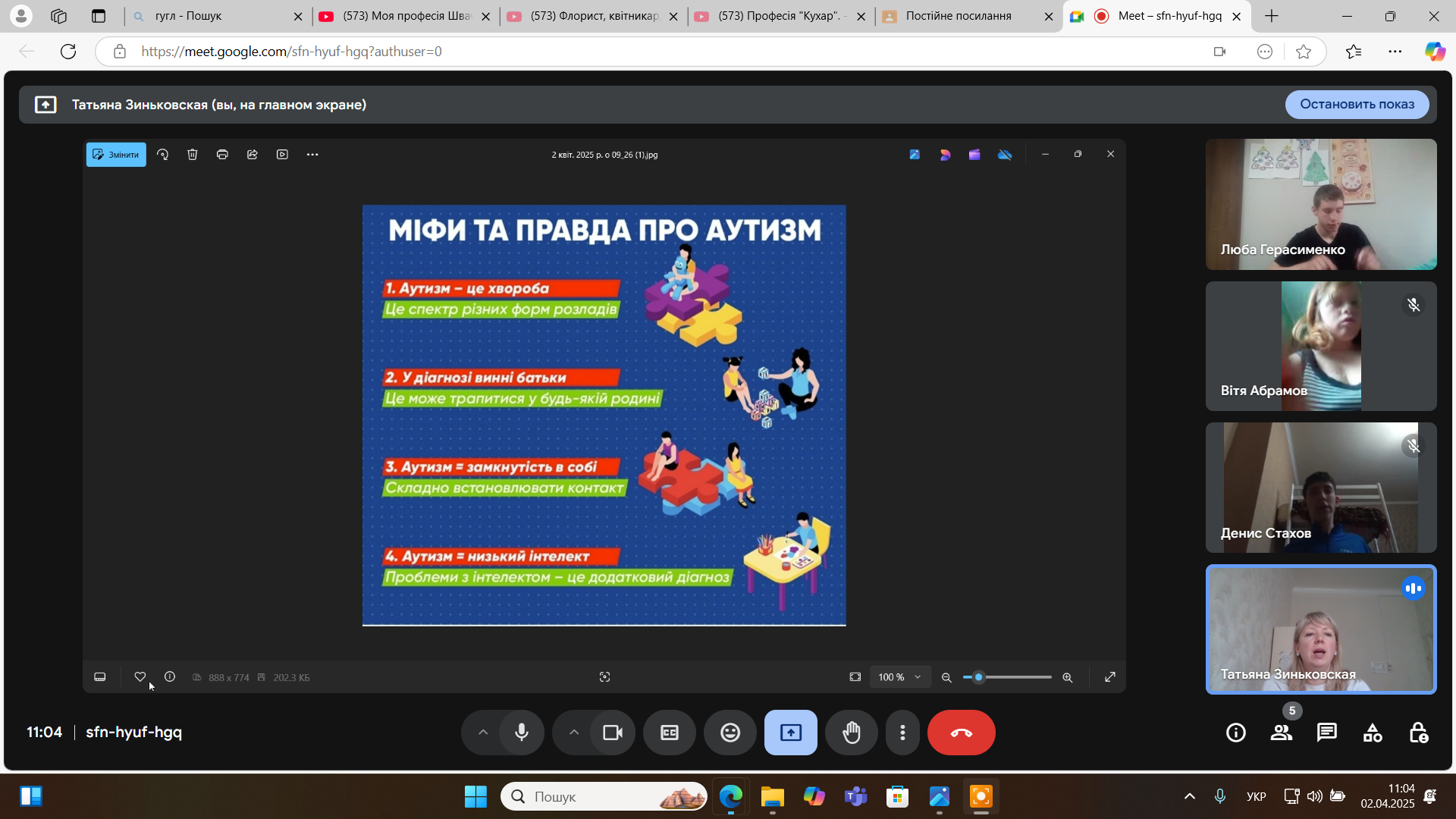The height and width of the screenshot is (819, 1456).
Task: Switch to Моя професія Швачка YouTube tab
Action: [403, 16]
